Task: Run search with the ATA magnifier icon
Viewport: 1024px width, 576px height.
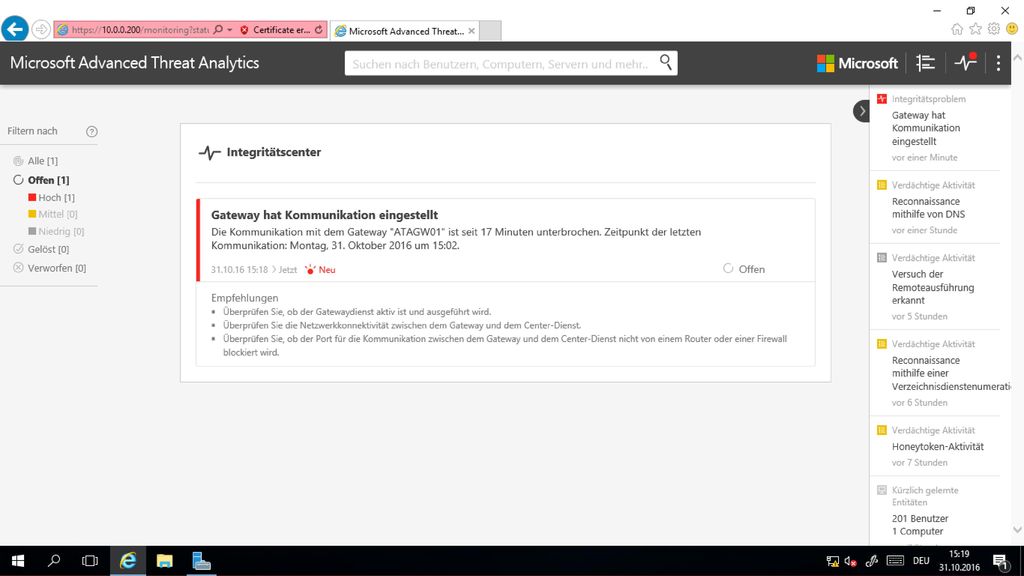Action: 665,62
